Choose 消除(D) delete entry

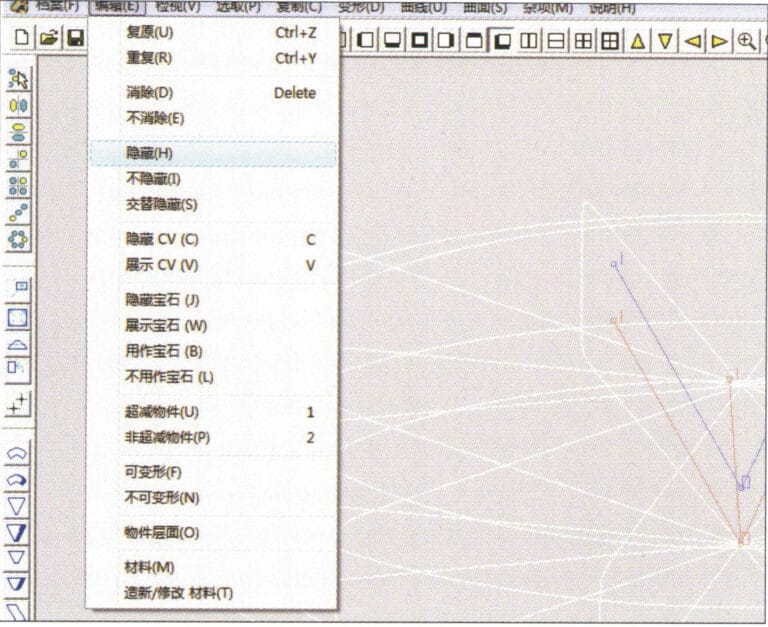click(213, 93)
